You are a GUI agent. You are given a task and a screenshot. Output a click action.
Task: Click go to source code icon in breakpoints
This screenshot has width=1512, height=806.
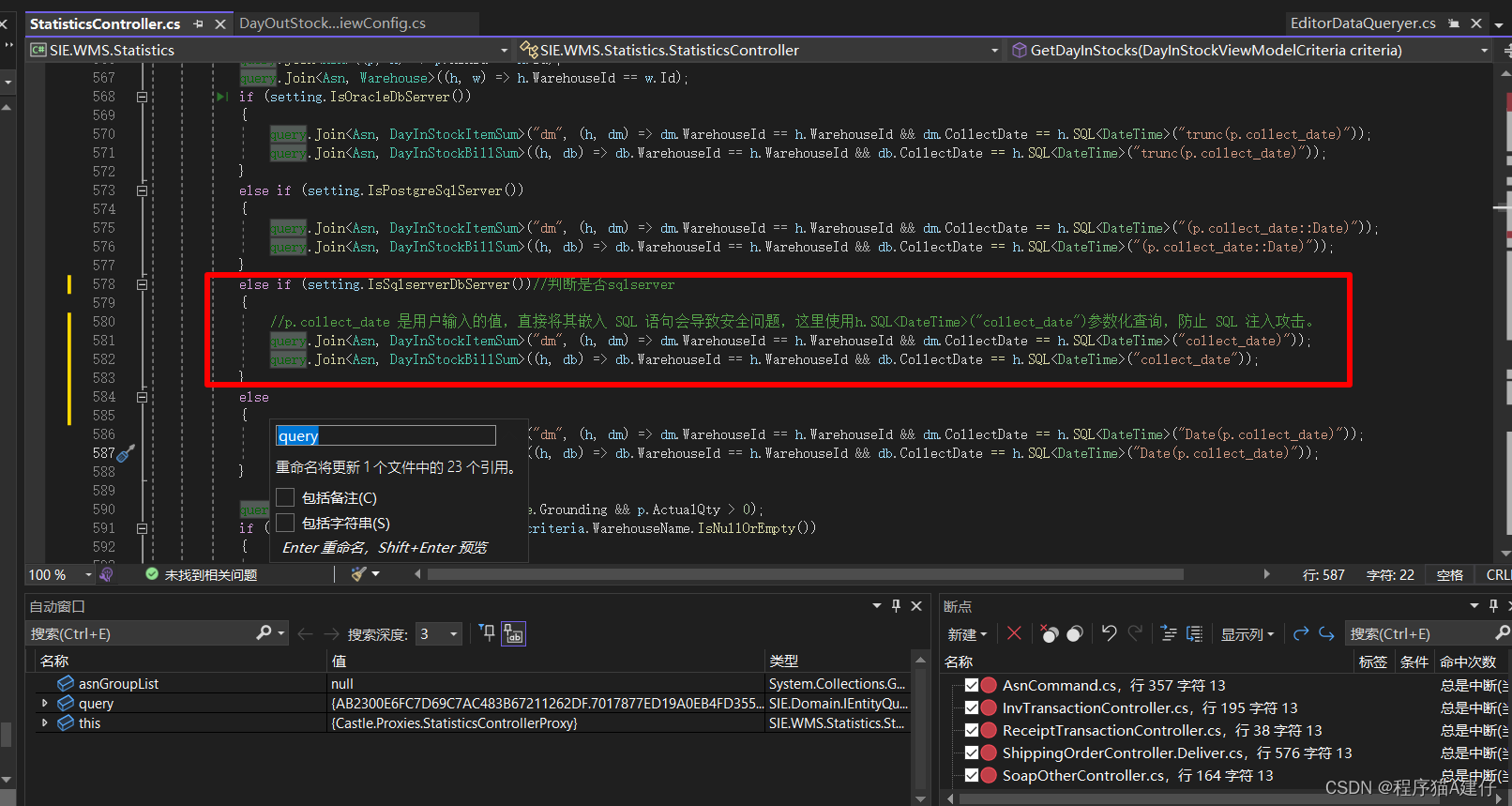click(1169, 633)
